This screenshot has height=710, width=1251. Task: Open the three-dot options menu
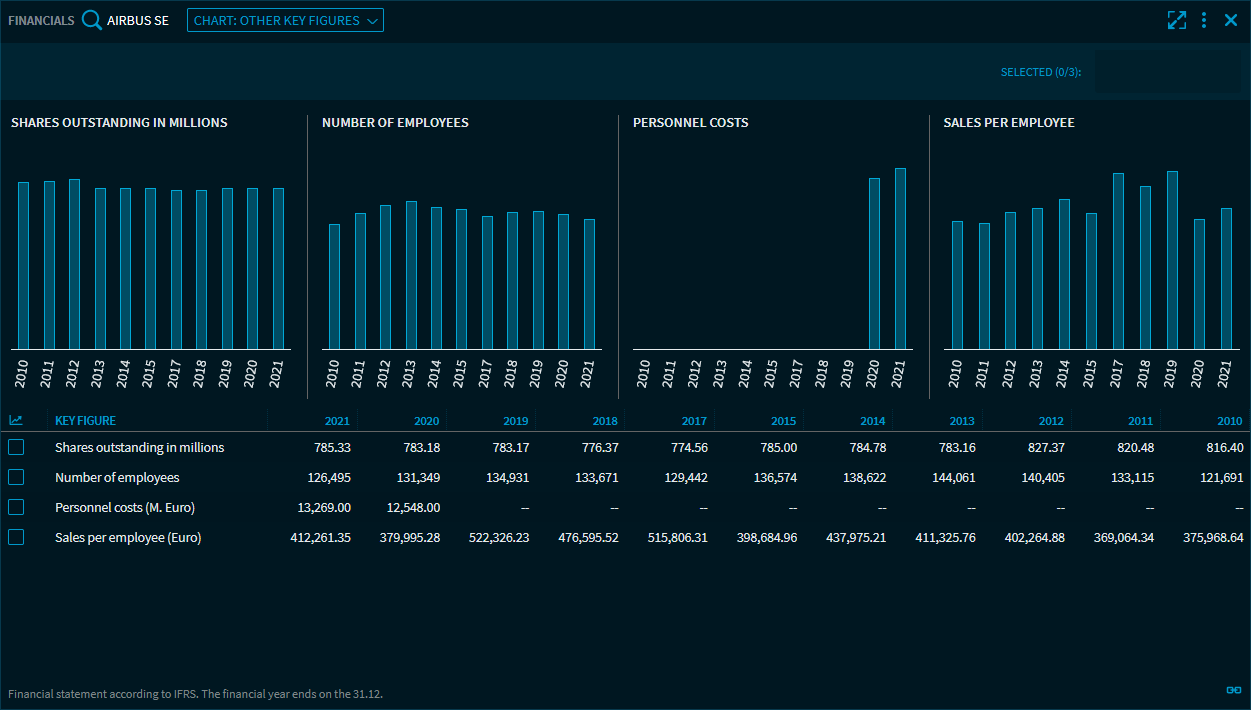tap(1204, 20)
